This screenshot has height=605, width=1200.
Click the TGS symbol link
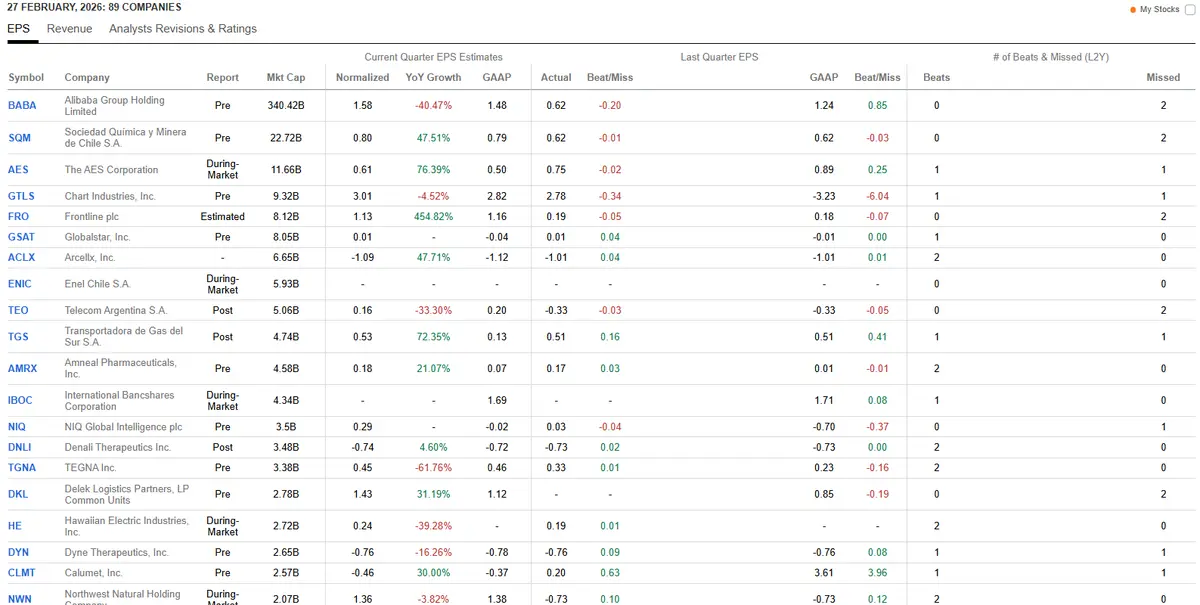point(18,337)
